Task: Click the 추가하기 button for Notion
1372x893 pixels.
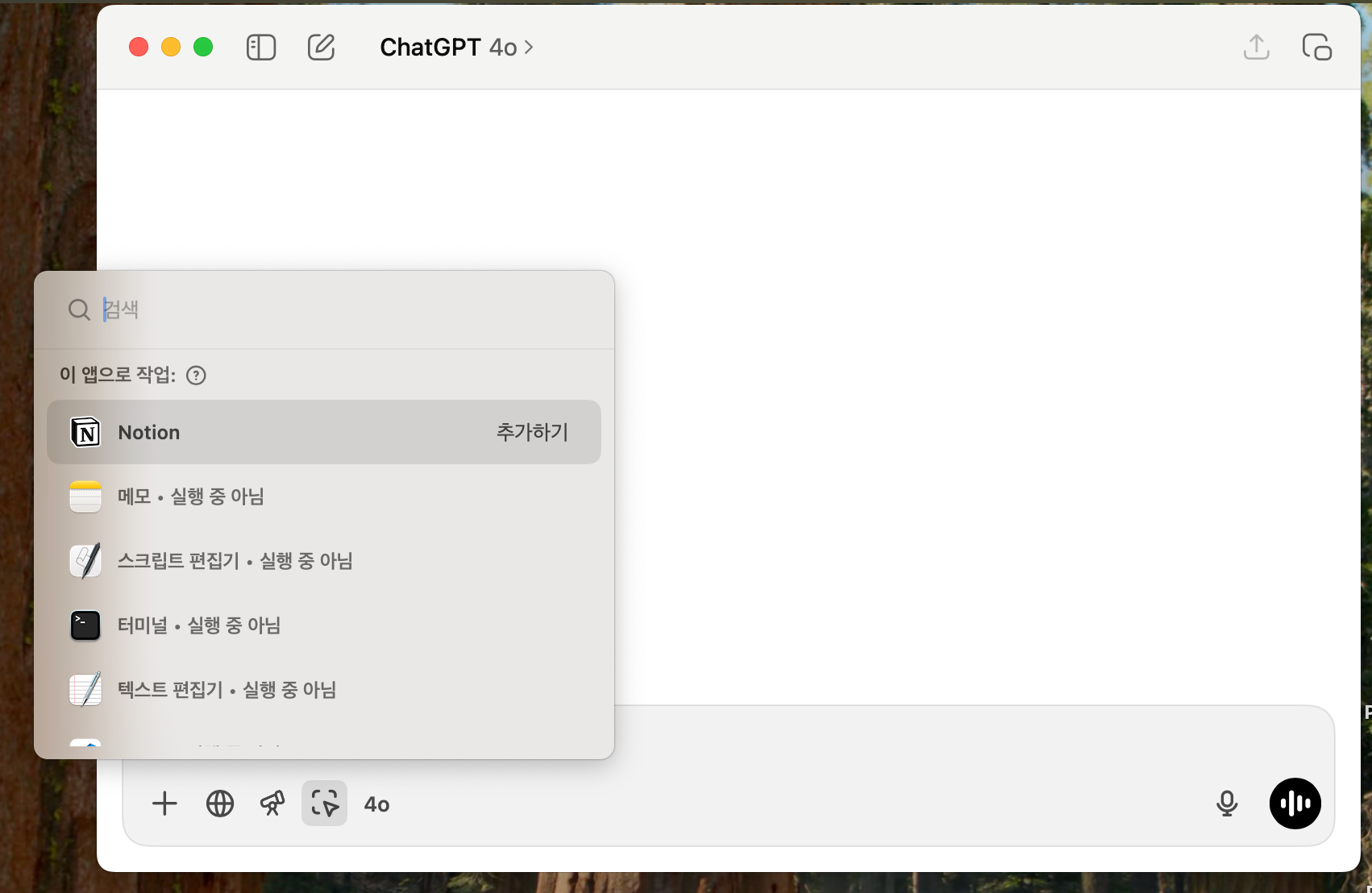Action: click(x=532, y=432)
